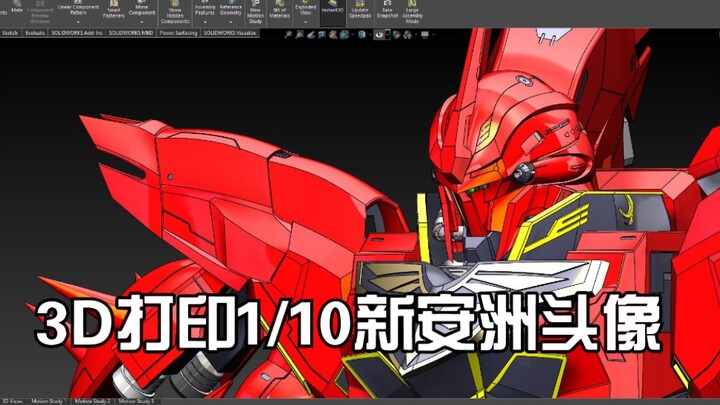The width and height of the screenshot is (720, 405).
Task: Expand Linear Component Pattern dropdown arrow
Action: [78, 22]
